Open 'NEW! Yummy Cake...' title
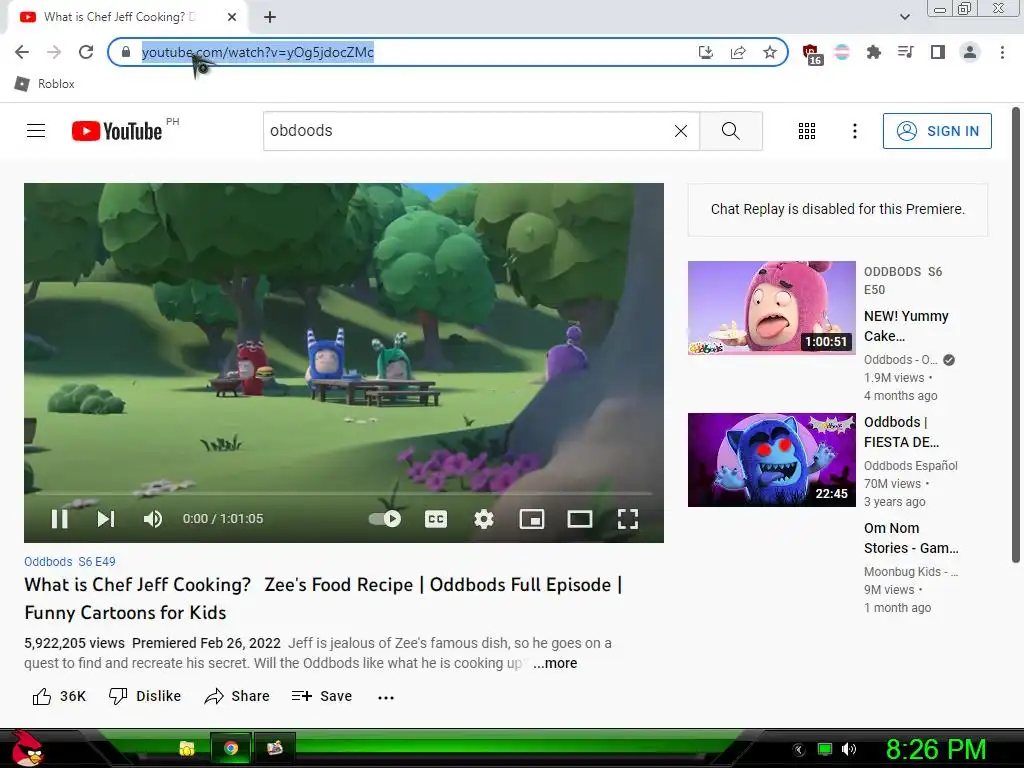 [x=906, y=326]
